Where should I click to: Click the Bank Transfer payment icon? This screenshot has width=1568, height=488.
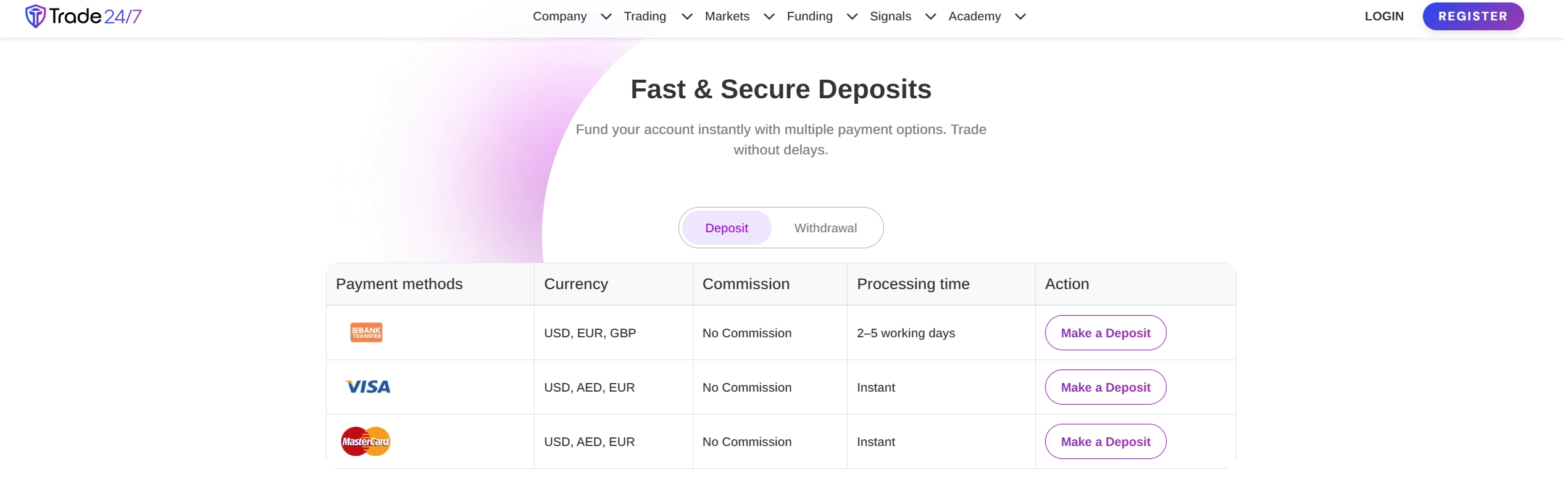[x=366, y=332]
